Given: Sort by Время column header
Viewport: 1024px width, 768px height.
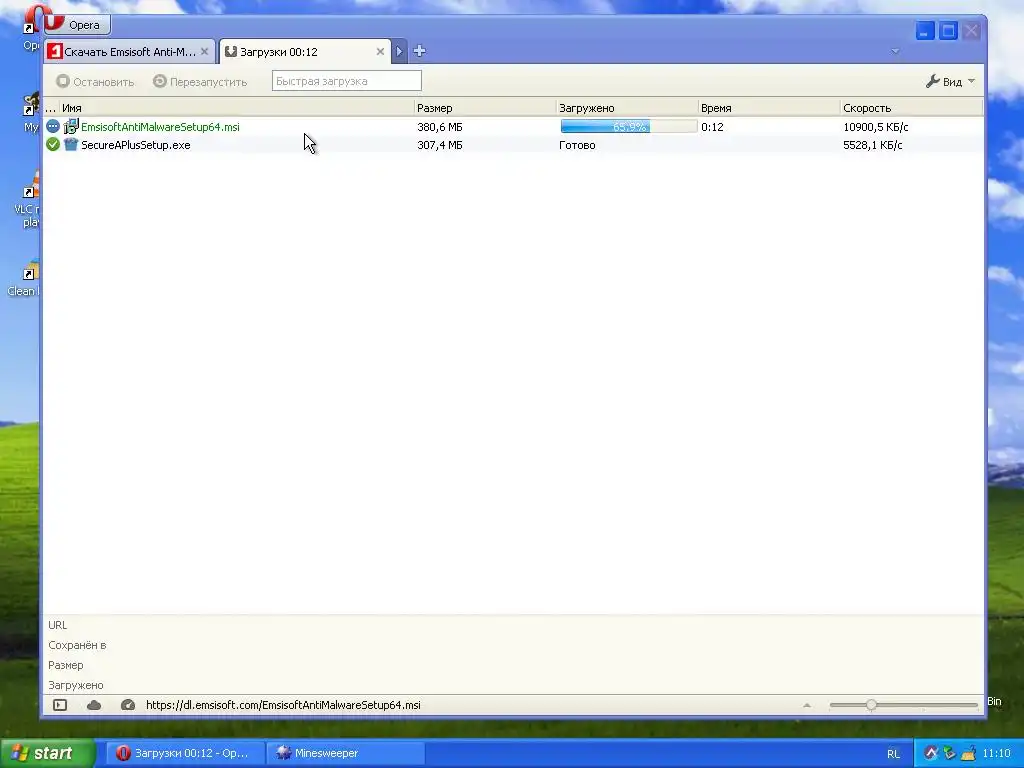Looking at the screenshot, I should point(769,108).
